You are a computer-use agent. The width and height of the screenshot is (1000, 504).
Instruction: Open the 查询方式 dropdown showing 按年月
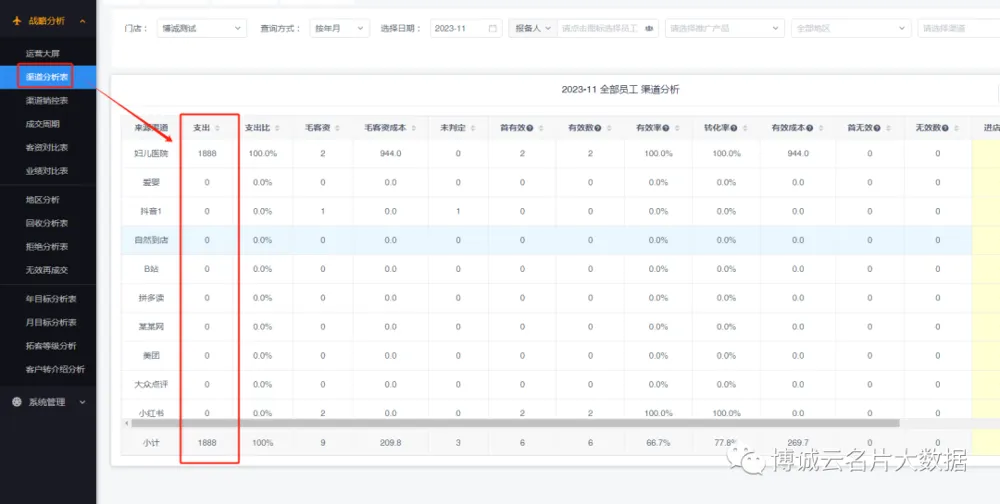coord(339,29)
